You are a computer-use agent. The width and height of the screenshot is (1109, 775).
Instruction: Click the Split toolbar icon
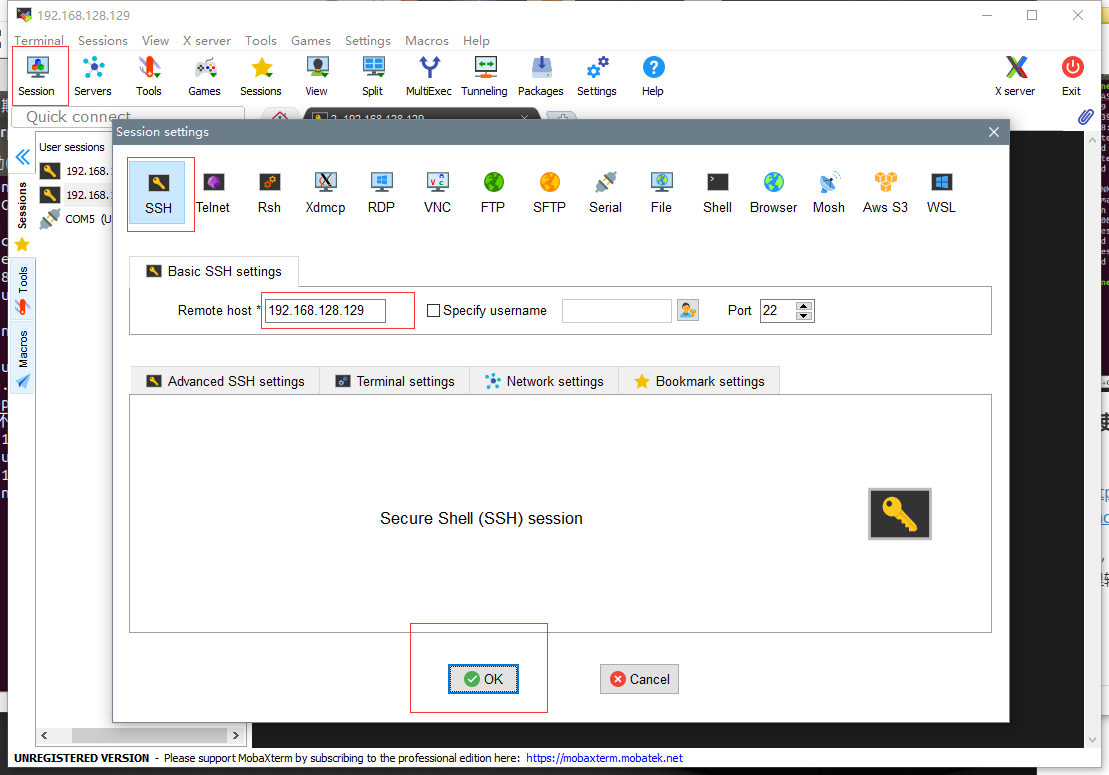(x=373, y=76)
